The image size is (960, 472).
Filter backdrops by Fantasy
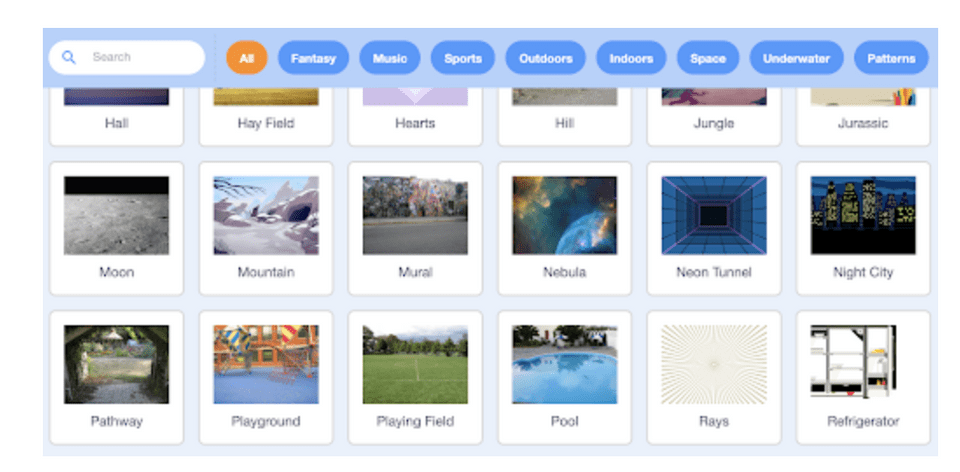click(313, 58)
